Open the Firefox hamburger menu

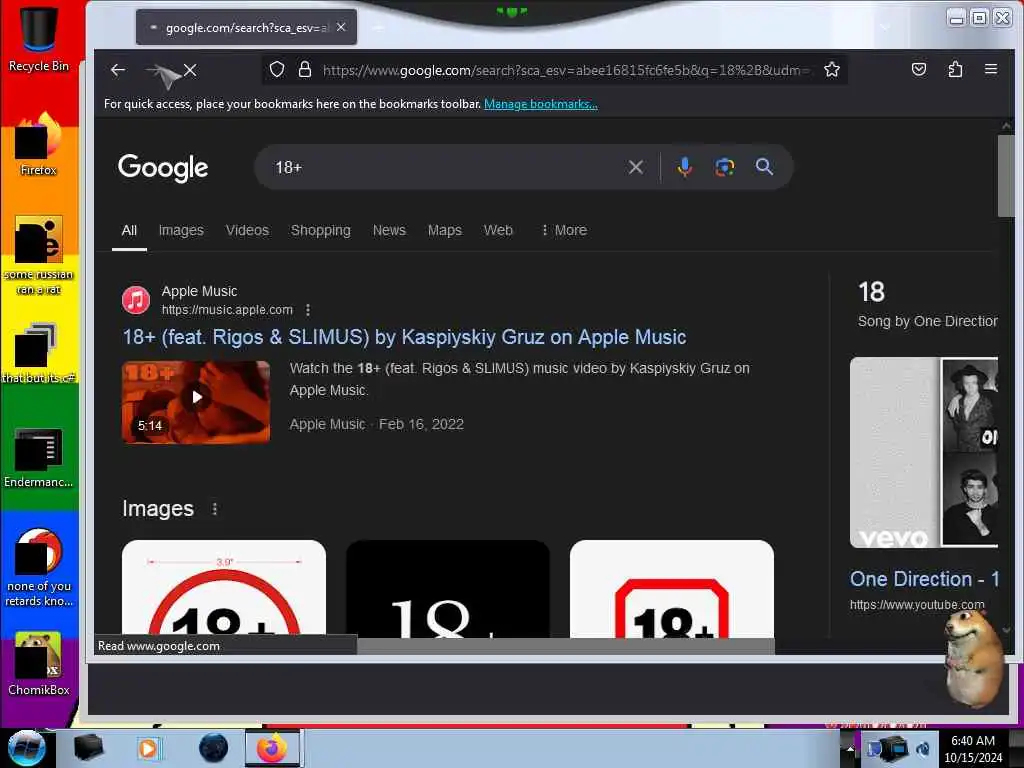coord(991,69)
